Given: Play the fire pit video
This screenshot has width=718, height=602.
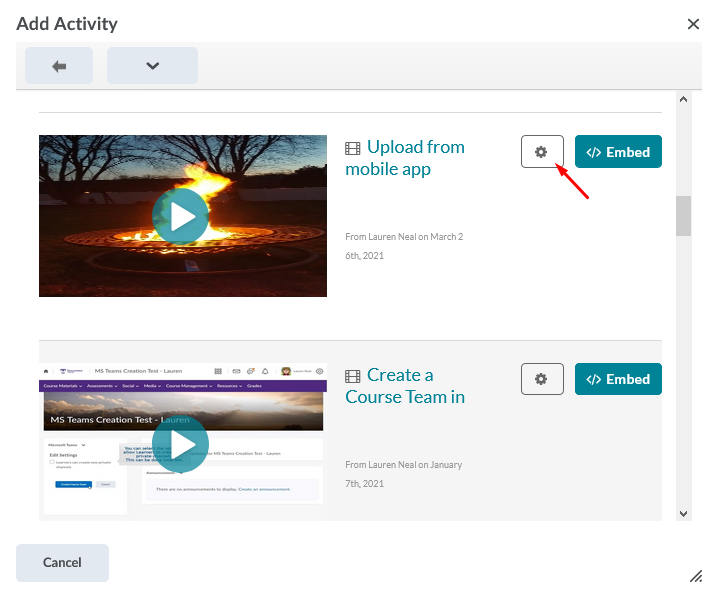Looking at the screenshot, I should (x=181, y=216).
